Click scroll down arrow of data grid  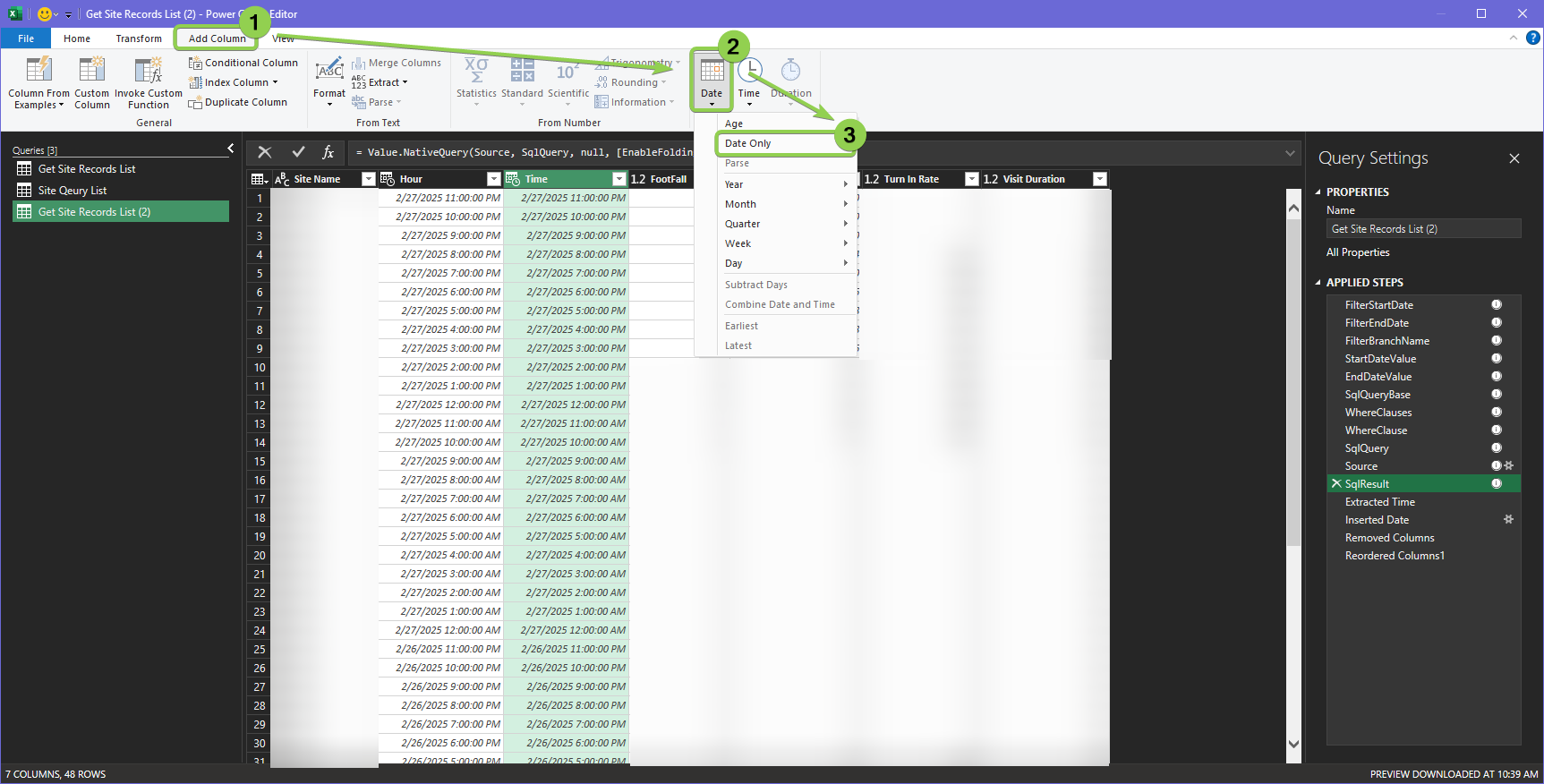click(x=1293, y=744)
